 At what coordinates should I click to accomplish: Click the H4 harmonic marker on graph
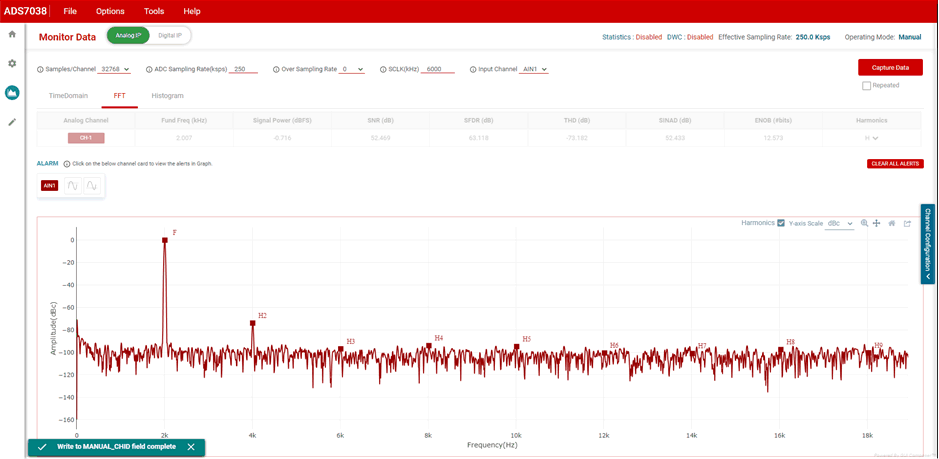(x=429, y=346)
